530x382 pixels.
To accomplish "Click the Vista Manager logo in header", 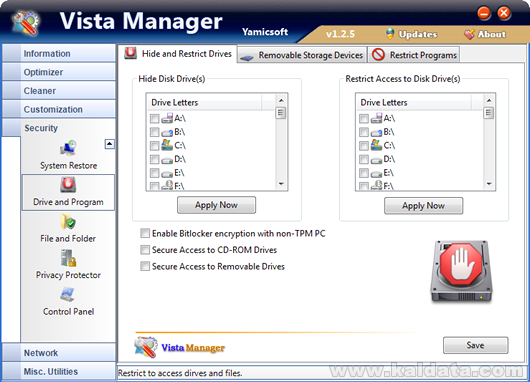I will point(26,23).
